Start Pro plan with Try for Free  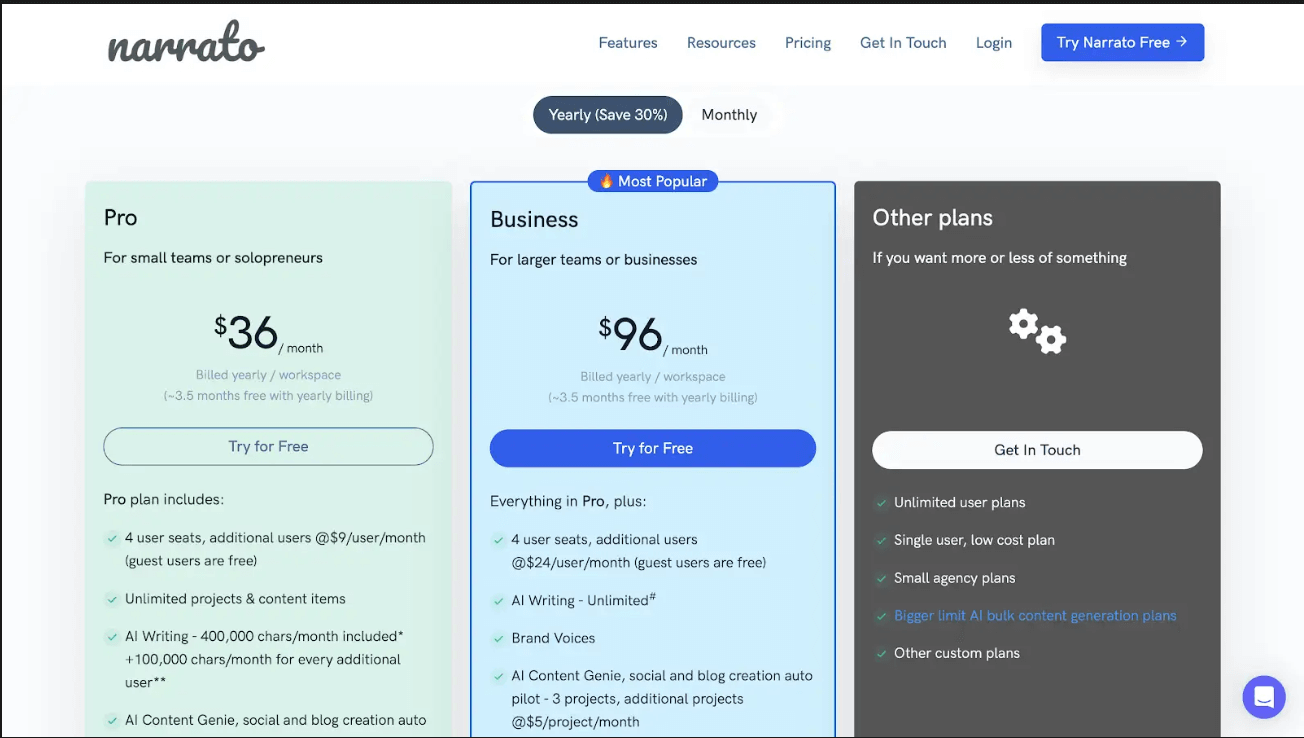coord(268,446)
